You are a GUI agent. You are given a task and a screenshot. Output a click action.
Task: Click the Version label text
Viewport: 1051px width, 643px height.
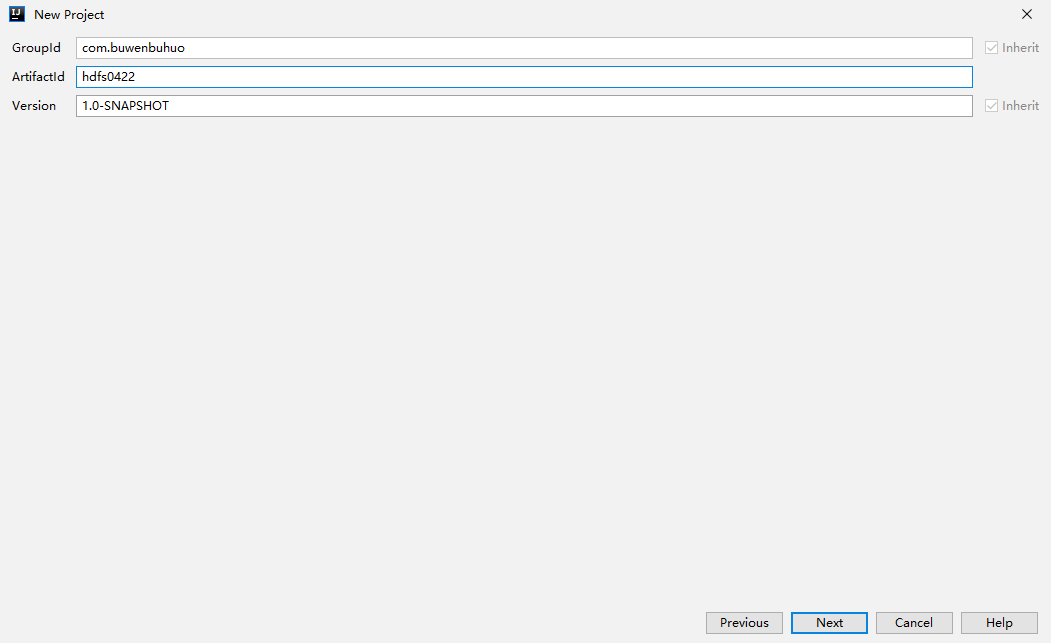tap(34, 106)
